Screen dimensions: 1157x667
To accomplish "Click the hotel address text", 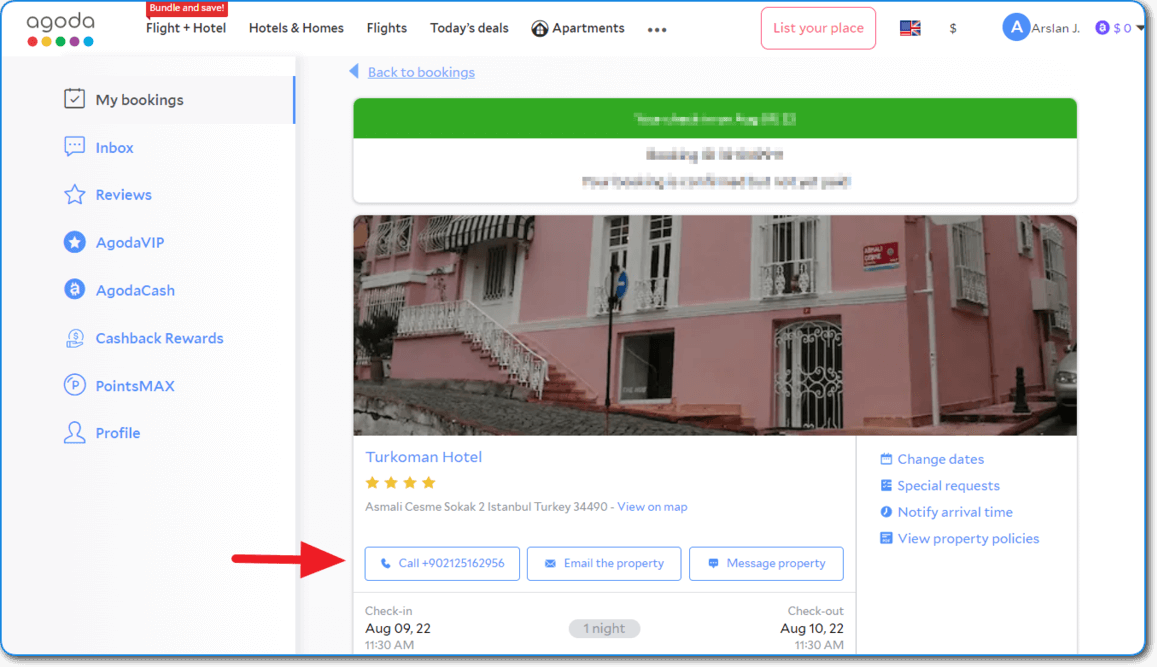I will point(486,507).
